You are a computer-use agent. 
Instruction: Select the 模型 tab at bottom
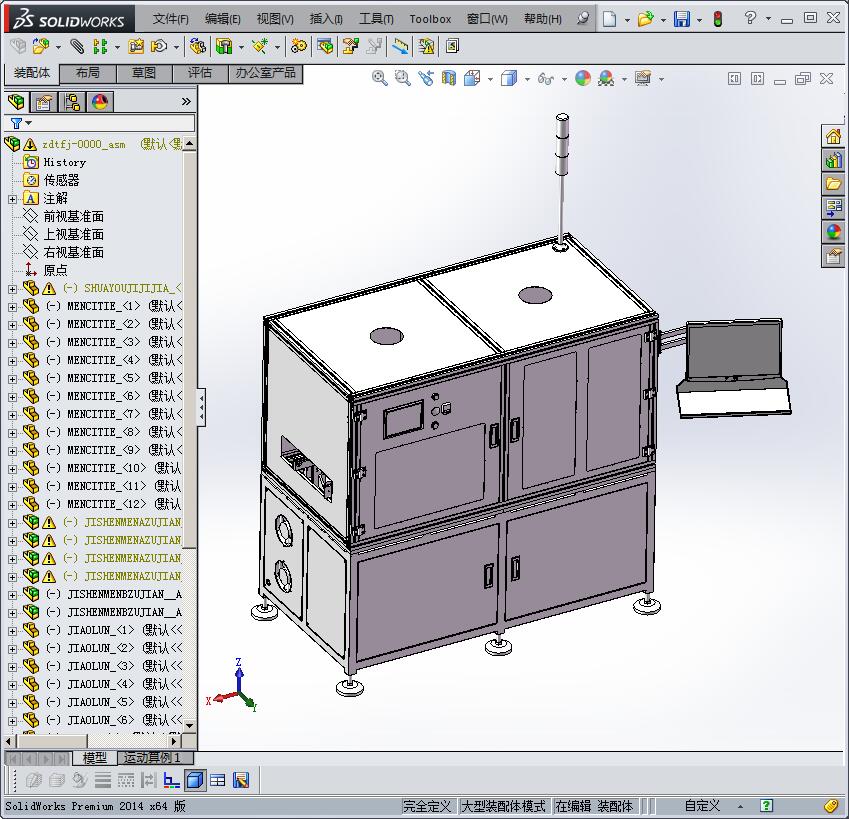[x=95, y=758]
